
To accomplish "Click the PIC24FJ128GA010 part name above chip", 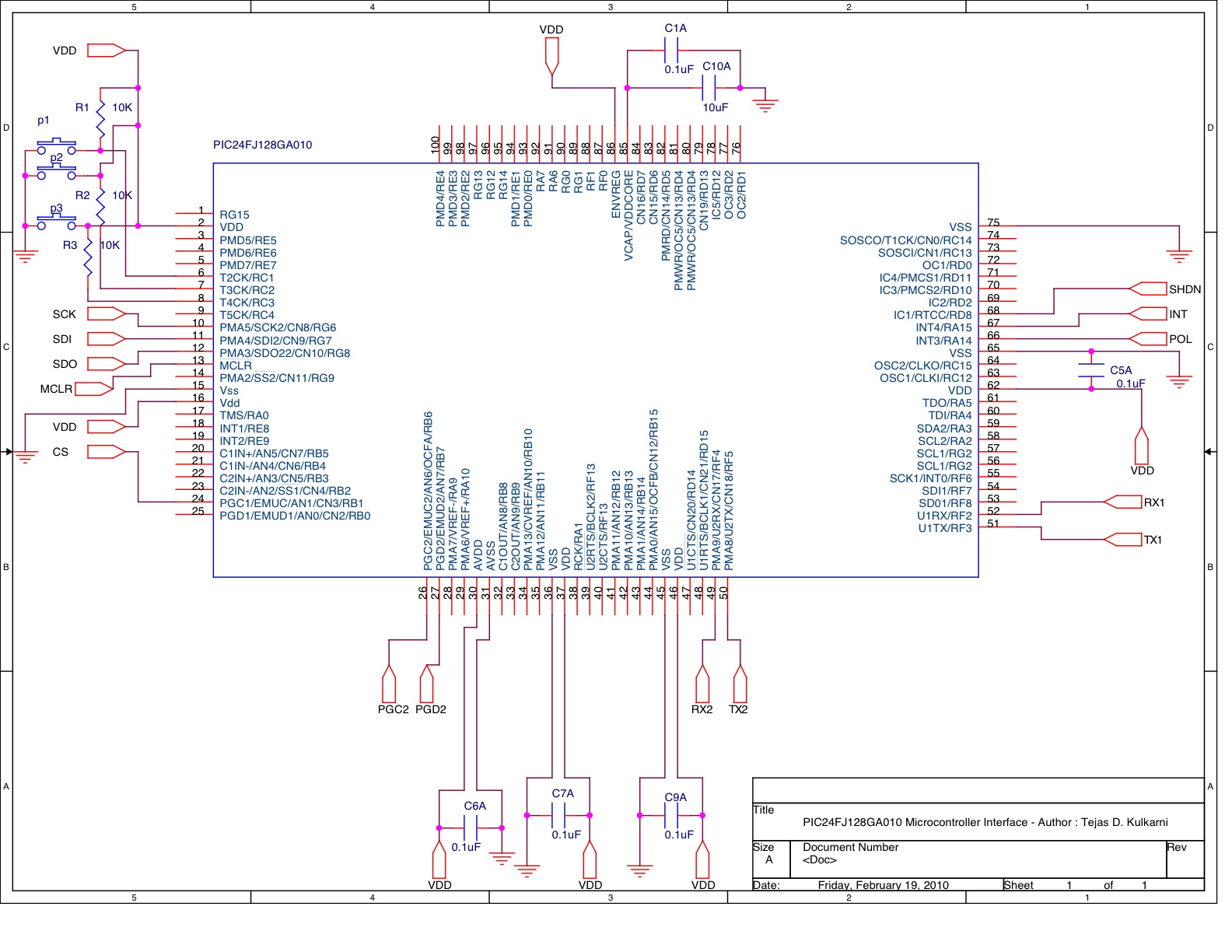I will [x=263, y=145].
